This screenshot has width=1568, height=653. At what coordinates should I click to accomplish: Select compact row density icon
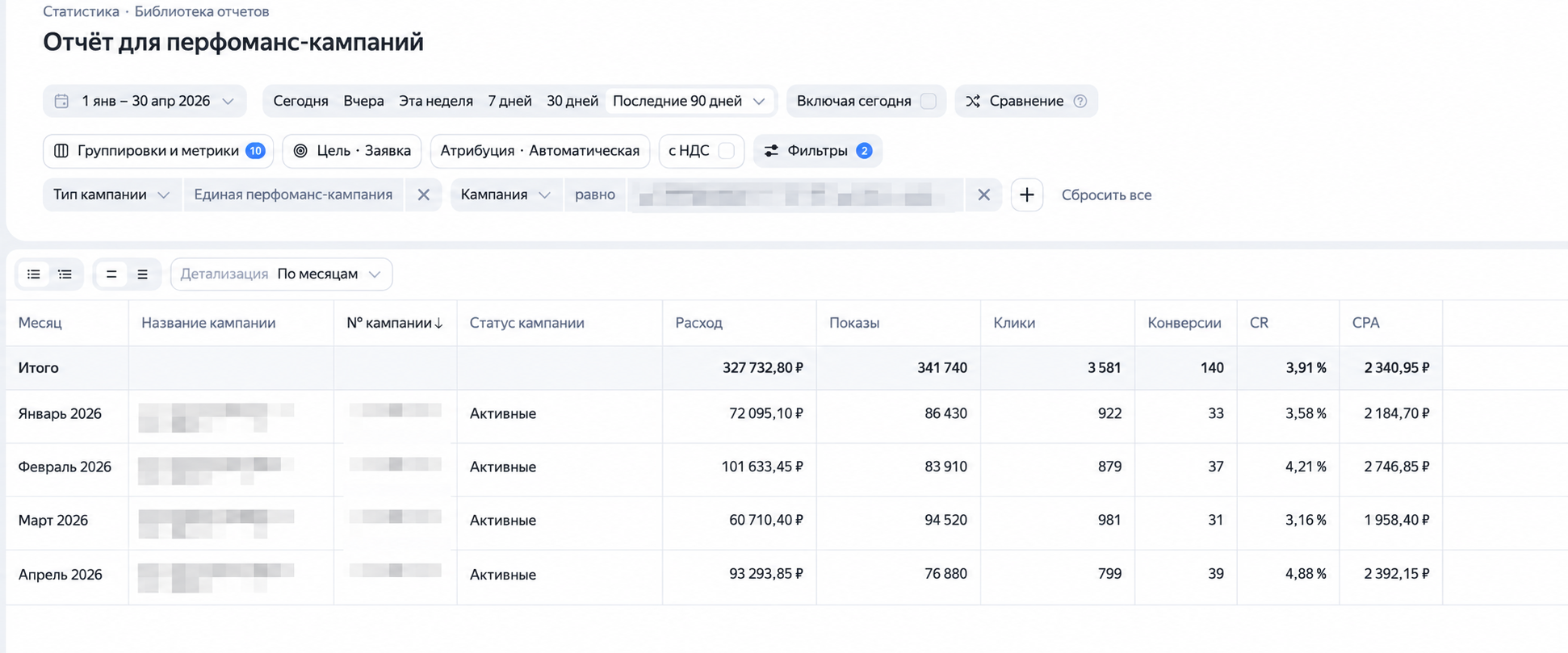111,274
